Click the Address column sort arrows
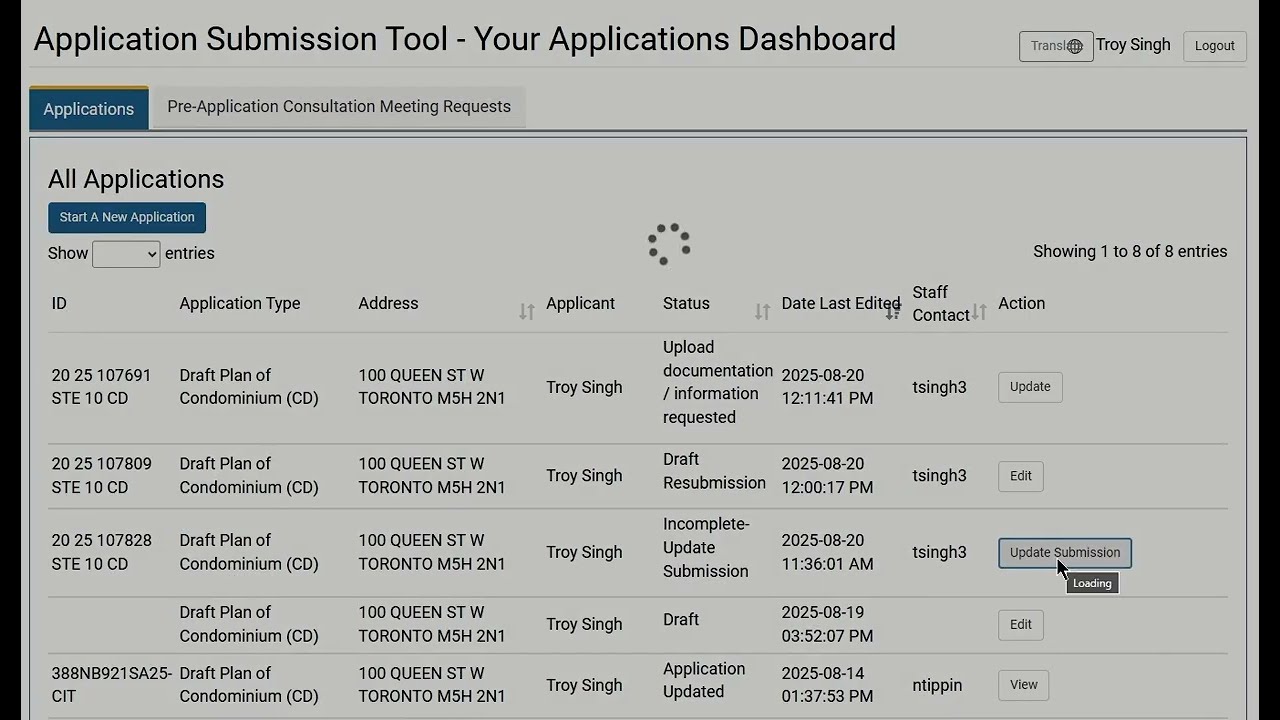Image resolution: width=1280 pixels, height=720 pixels. tap(527, 312)
